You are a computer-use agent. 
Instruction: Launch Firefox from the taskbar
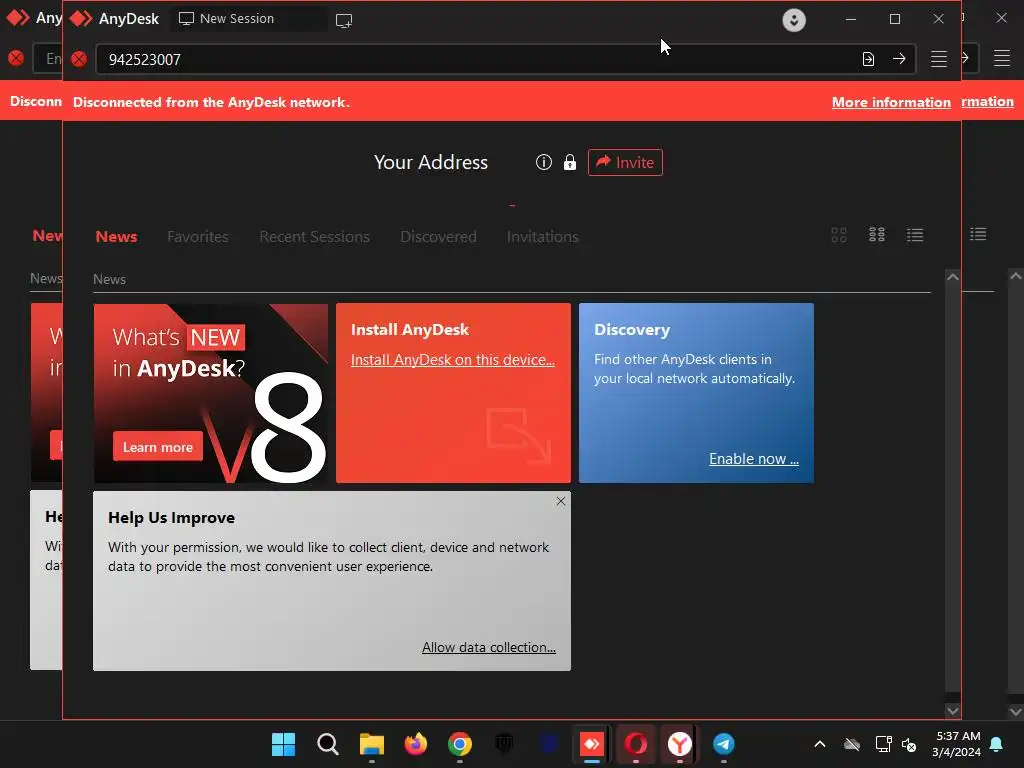click(415, 744)
